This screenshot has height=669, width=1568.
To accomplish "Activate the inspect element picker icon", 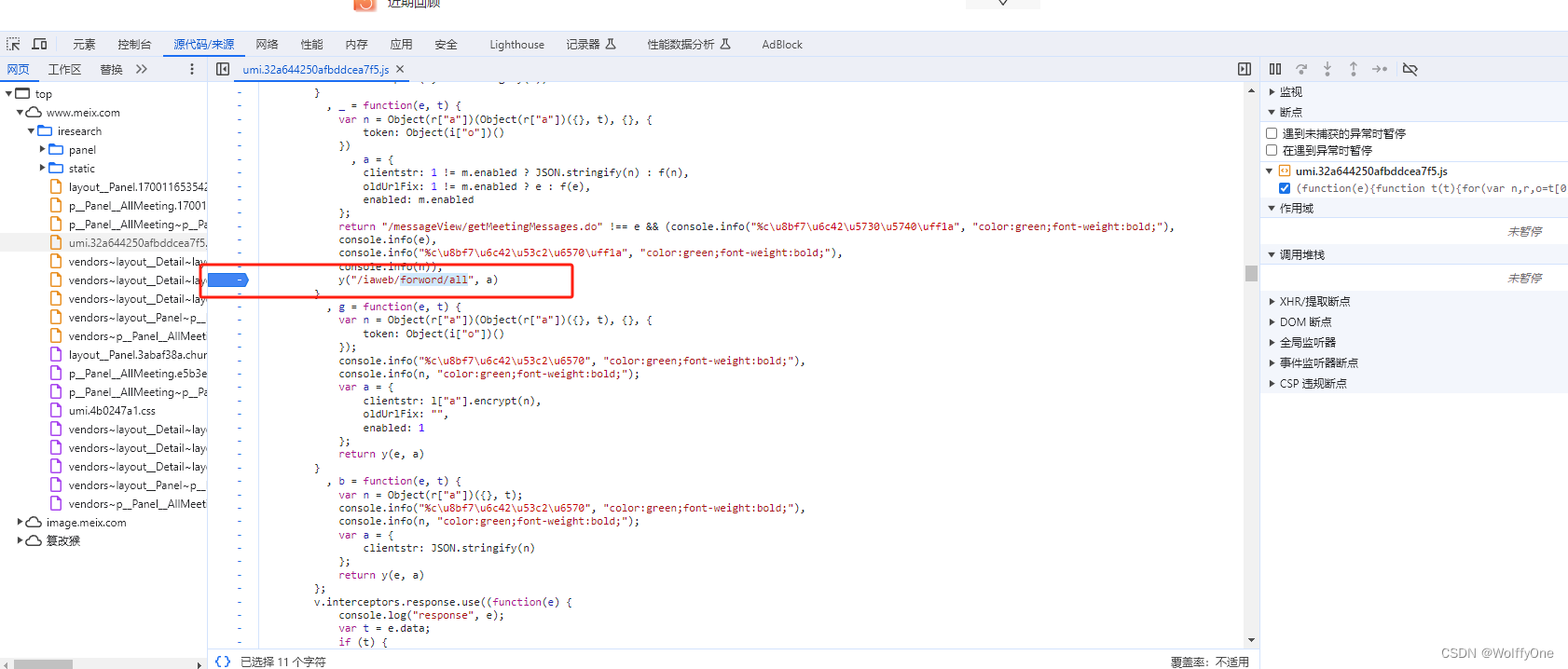I will point(13,44).
